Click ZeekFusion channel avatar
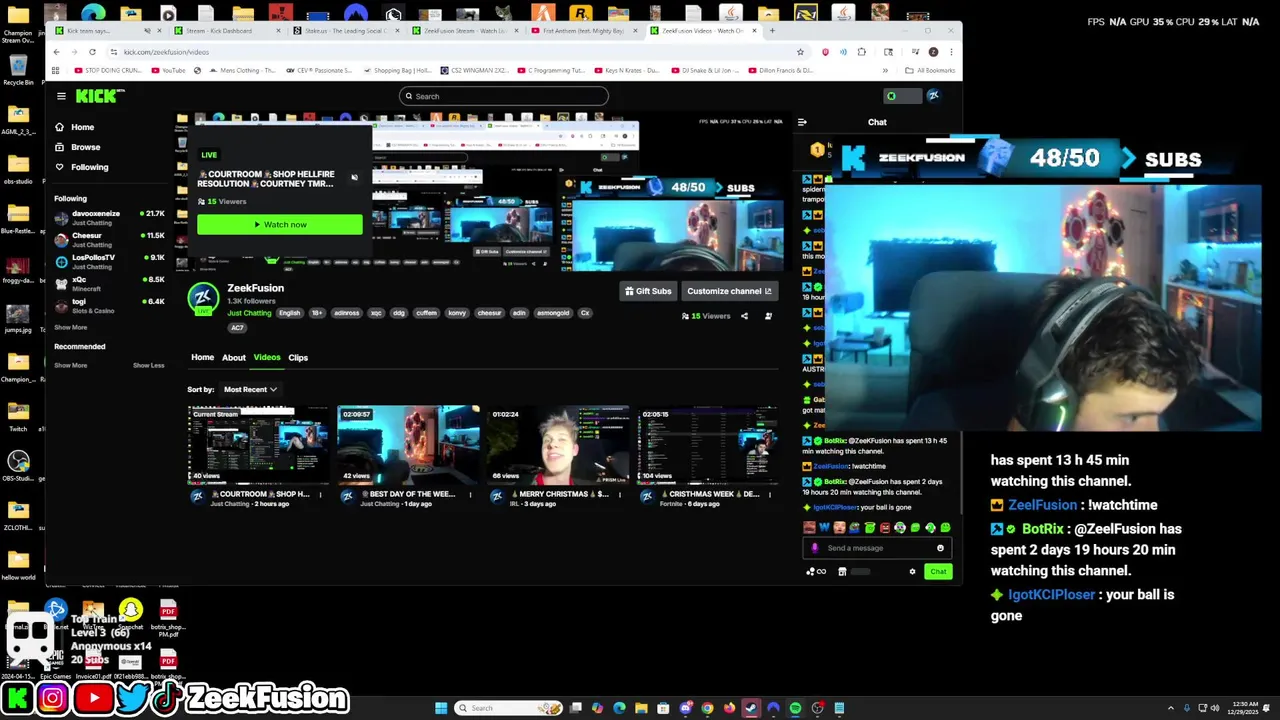 tap(203, 297)
